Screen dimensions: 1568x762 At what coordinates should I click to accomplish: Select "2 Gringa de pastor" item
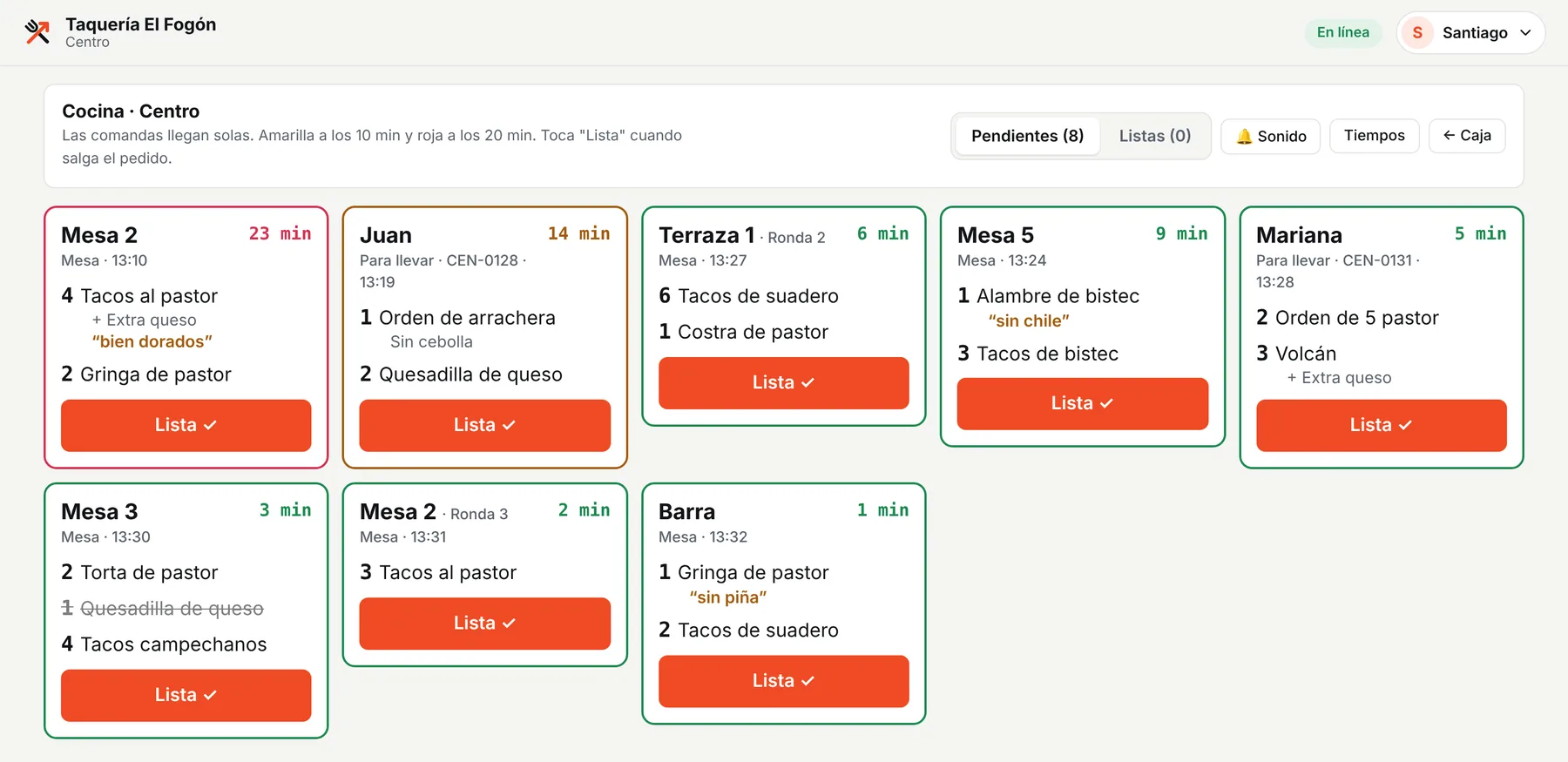tap(146, 374)
